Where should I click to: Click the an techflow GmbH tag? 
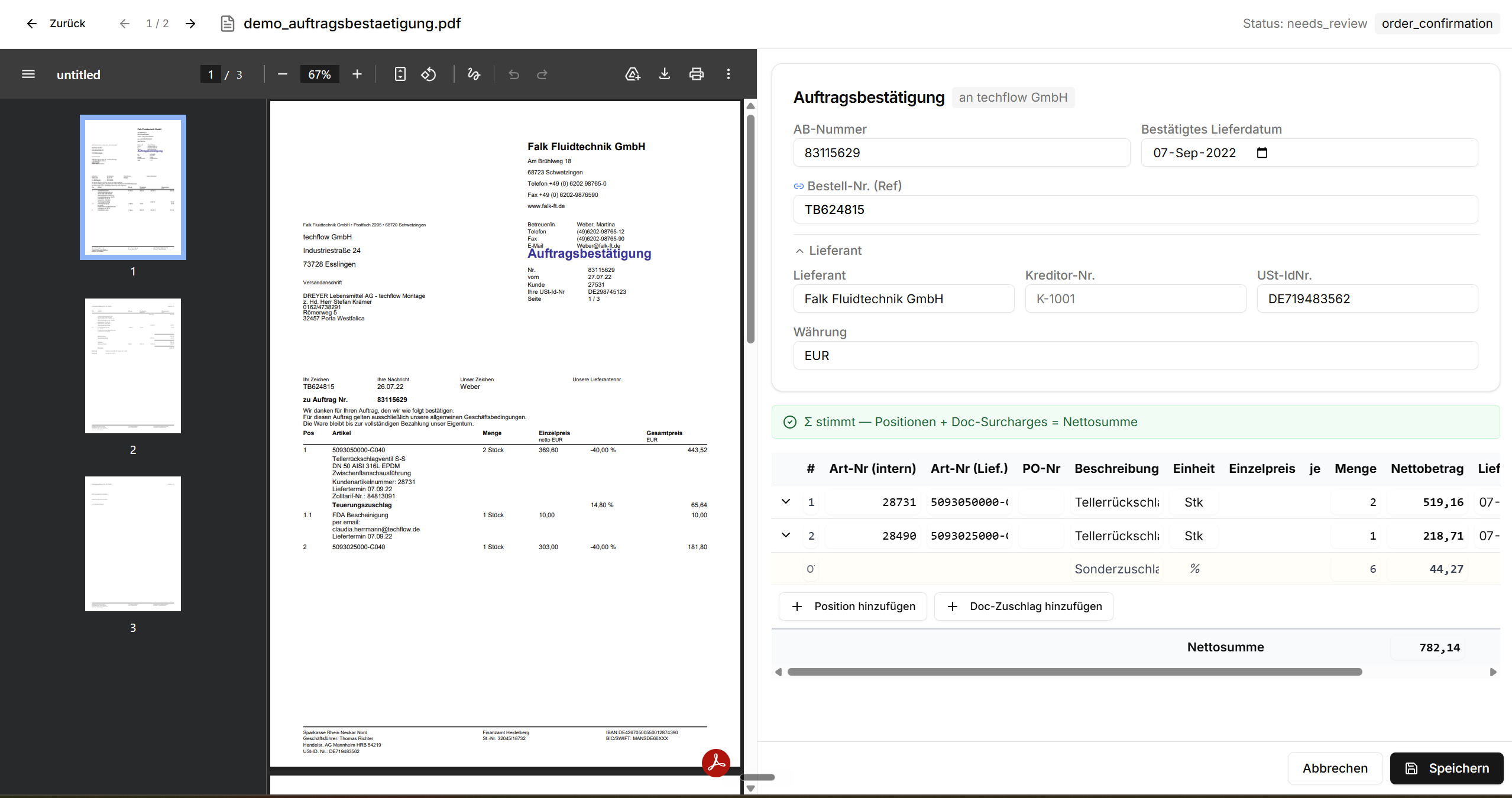point(1013,98)
